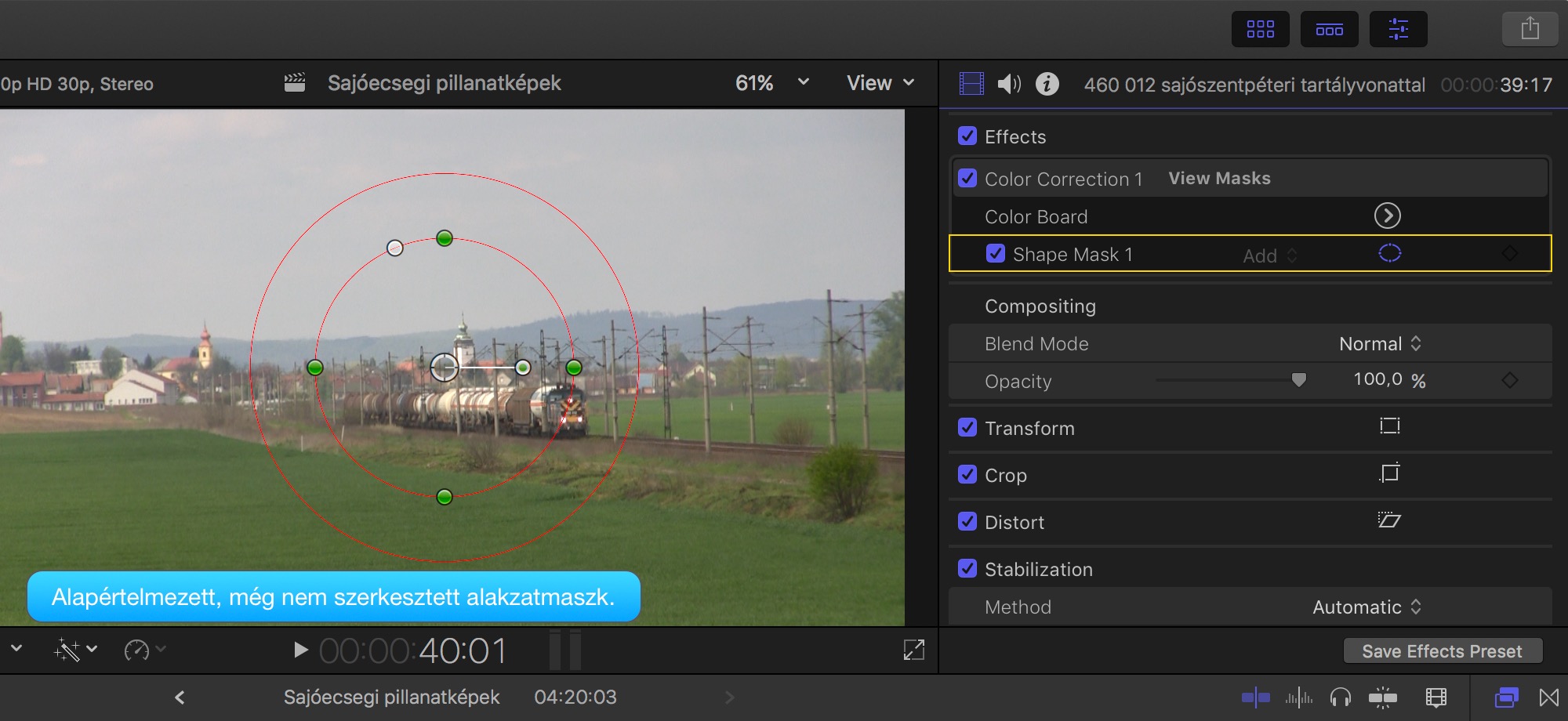Click the mask rotation handle
Screen dimensions: 1568x721
[x=523, y=367]
